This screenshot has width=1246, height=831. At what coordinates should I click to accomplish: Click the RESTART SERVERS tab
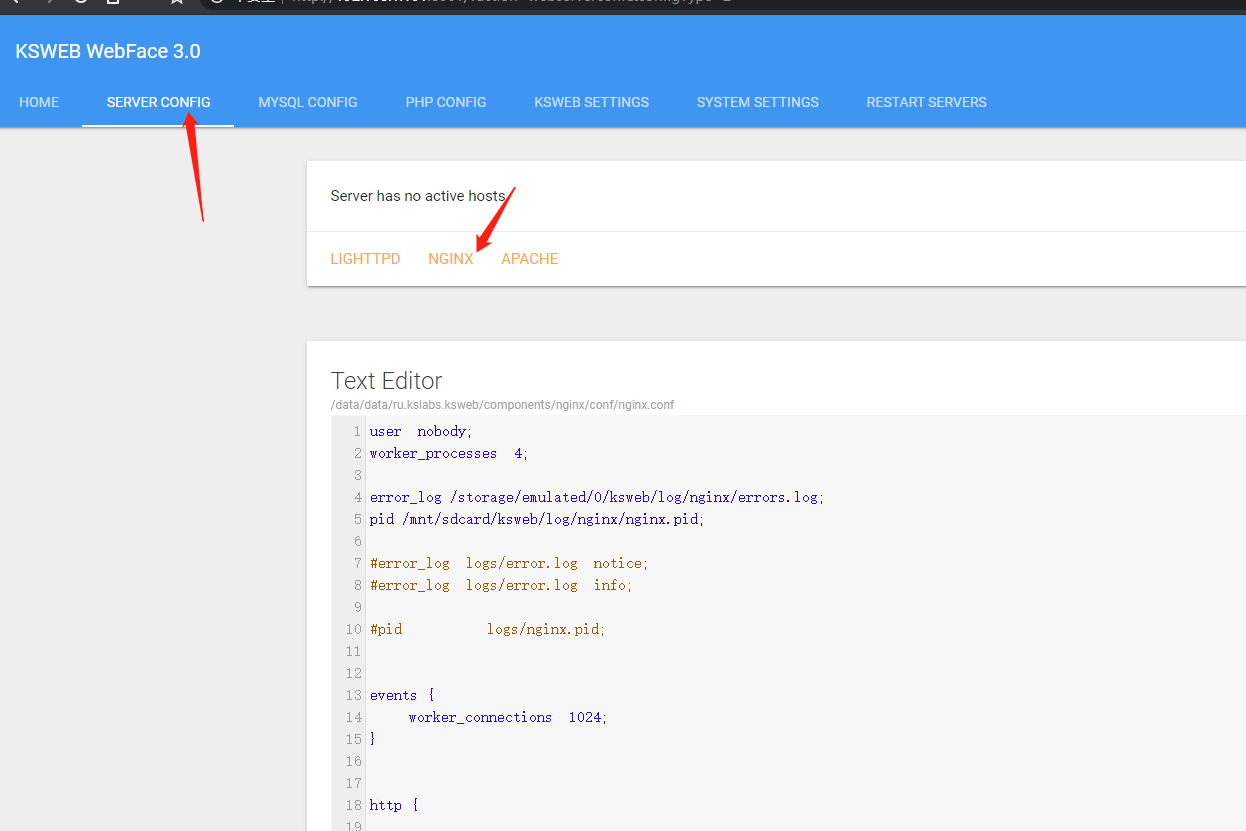926,102
